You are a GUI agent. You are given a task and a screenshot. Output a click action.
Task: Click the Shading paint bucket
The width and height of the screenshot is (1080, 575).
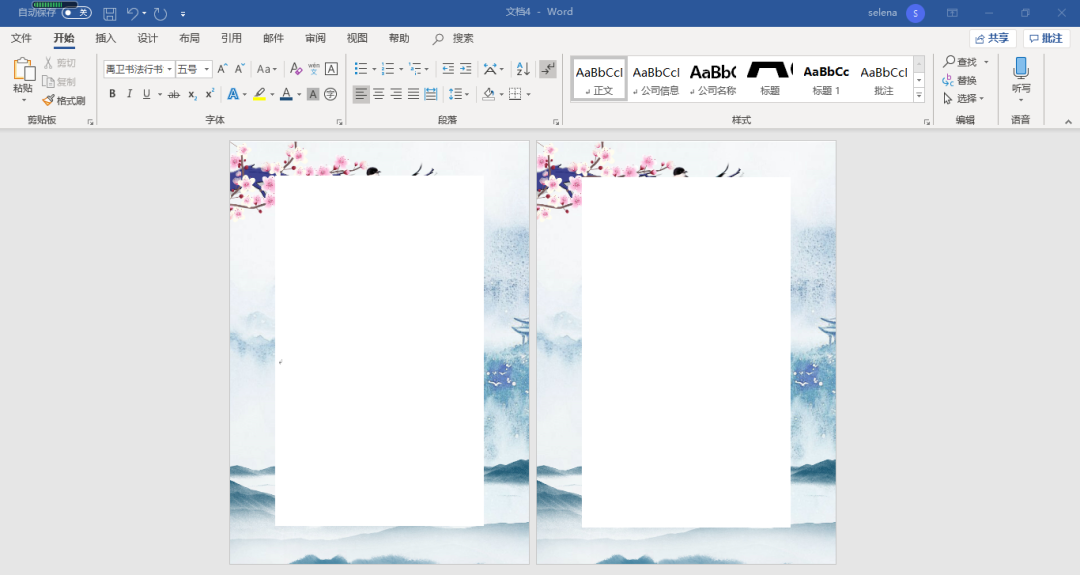pyautogui.click(x=488, y=94)
